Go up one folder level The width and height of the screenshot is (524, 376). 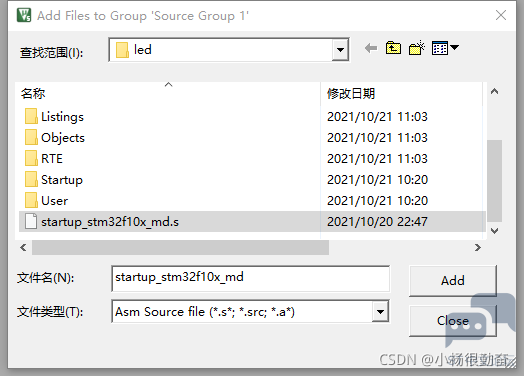click(393, 48)
